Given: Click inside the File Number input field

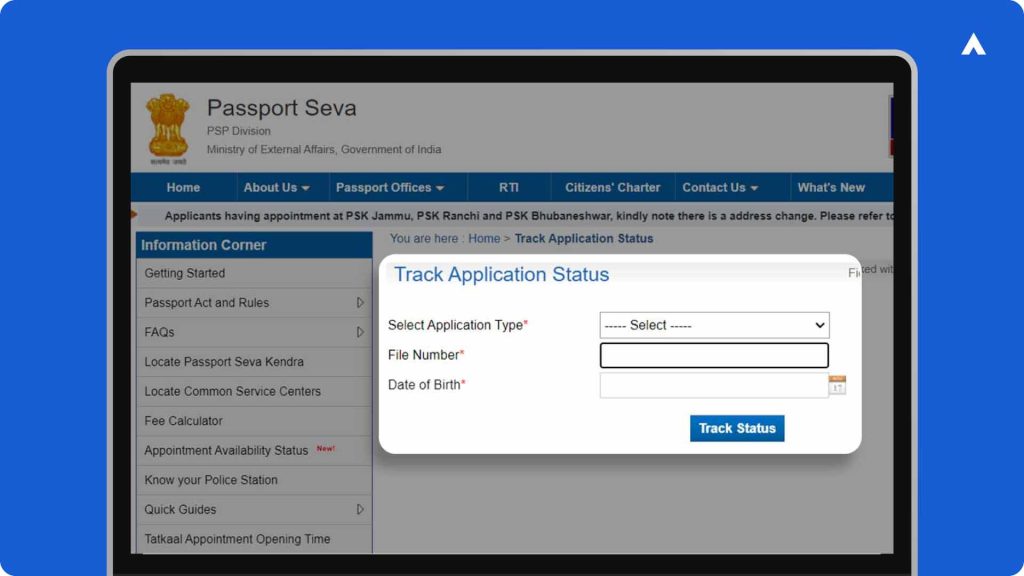Looking at the screenshot, I should tap(714, 354).
